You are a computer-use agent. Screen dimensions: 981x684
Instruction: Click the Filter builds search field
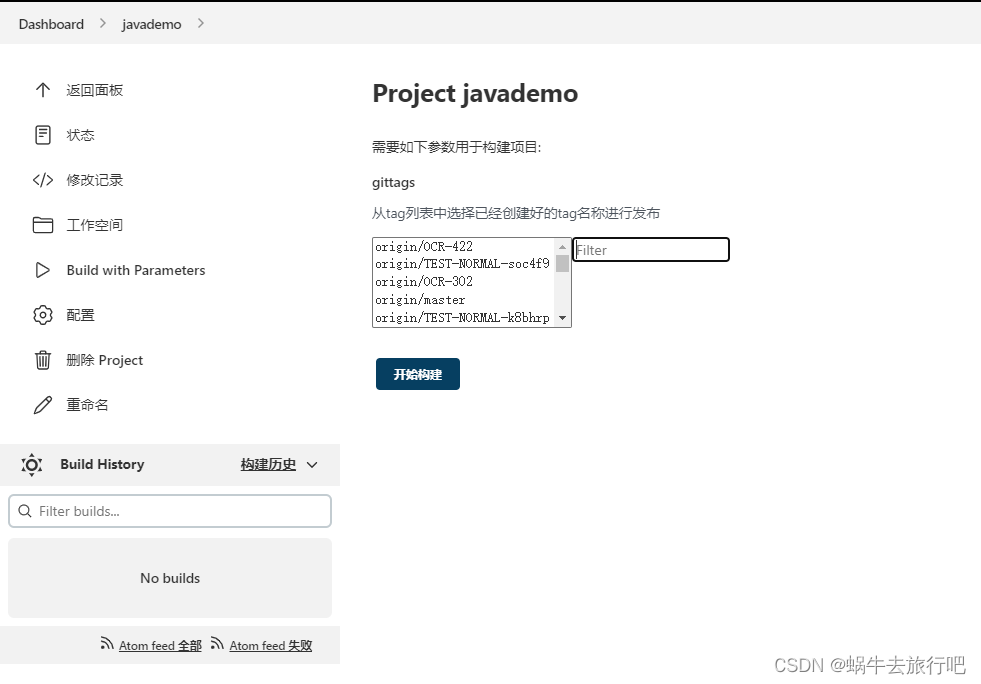click(170, 511)
